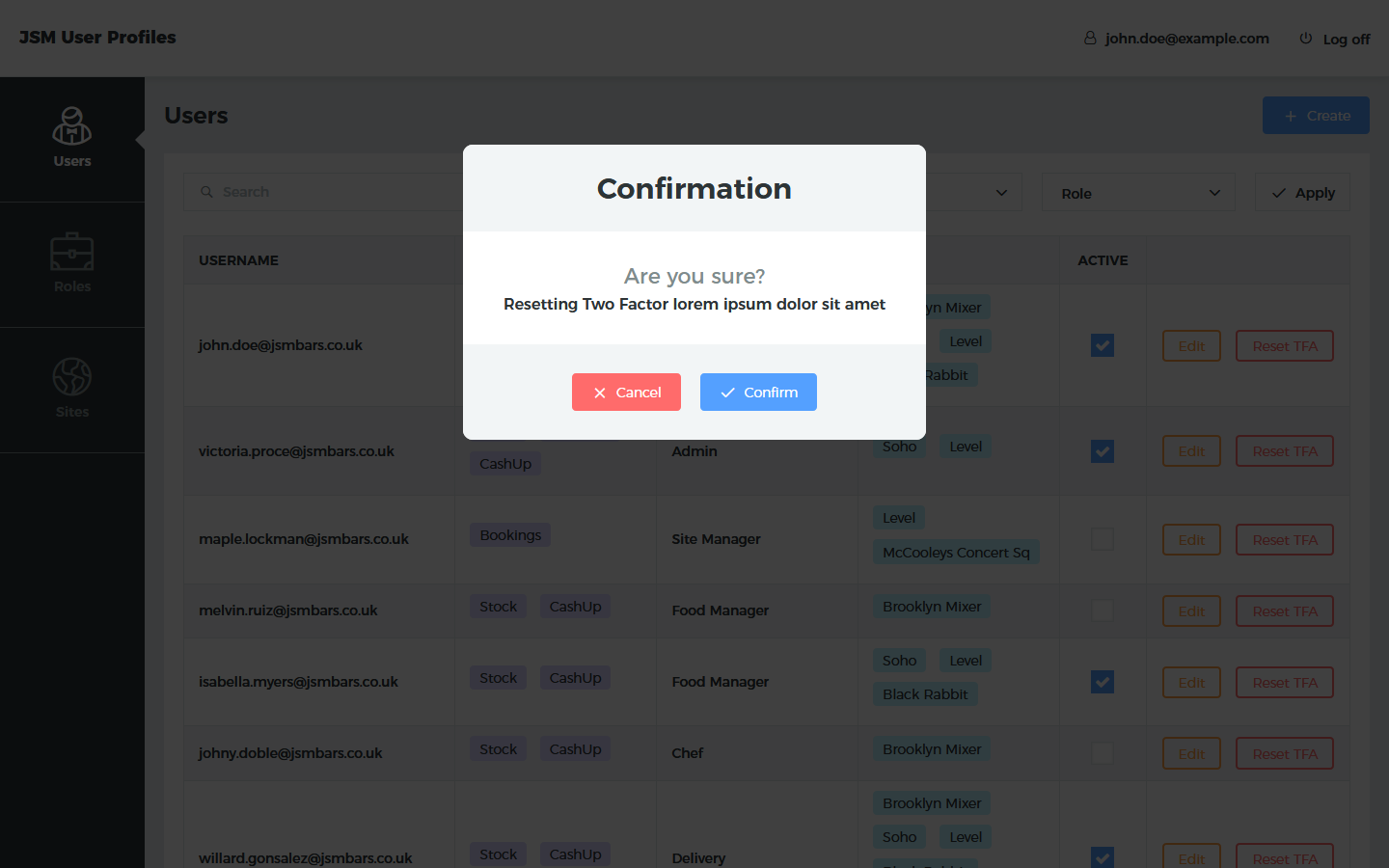Reset TFA for johny.doble@jsmbars.co.uk
Viewport: 1389px width, 868px height.
point(1285,754)
